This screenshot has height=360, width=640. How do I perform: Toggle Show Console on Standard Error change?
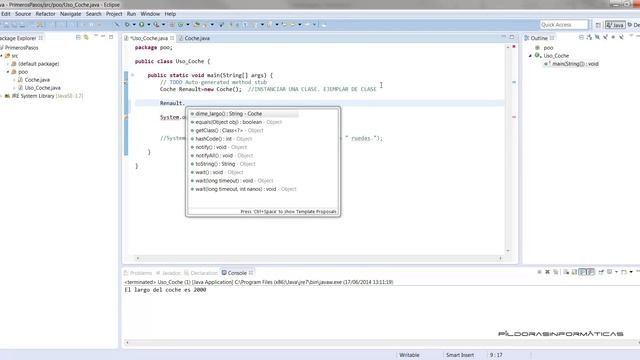click(x=591, y=272)
